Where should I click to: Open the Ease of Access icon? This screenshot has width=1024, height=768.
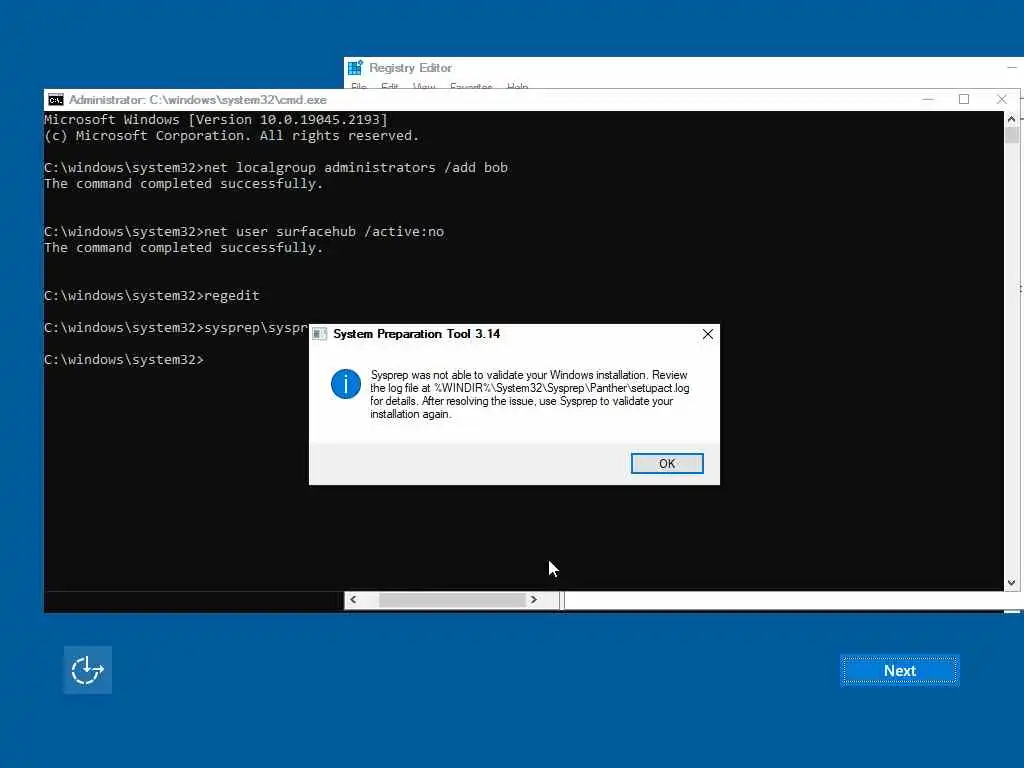click(x=88, y=670)
